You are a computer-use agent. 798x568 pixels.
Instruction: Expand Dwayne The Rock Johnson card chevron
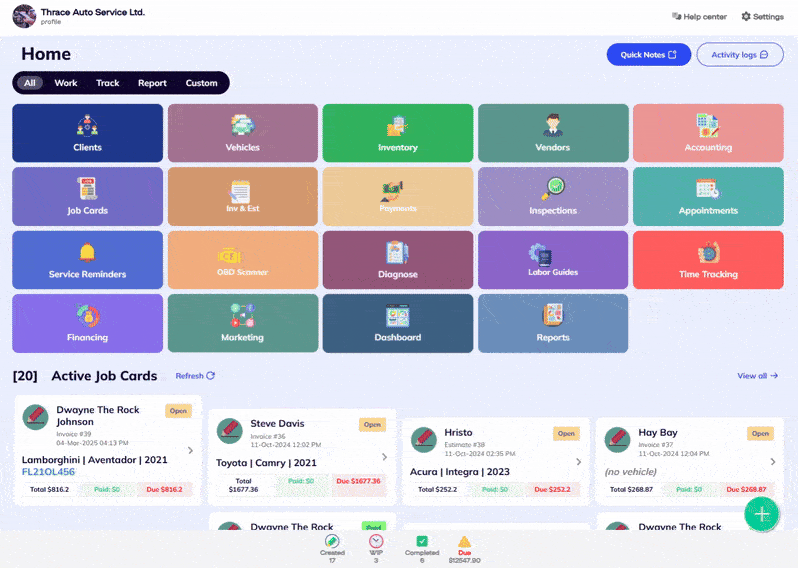[190, 450]
